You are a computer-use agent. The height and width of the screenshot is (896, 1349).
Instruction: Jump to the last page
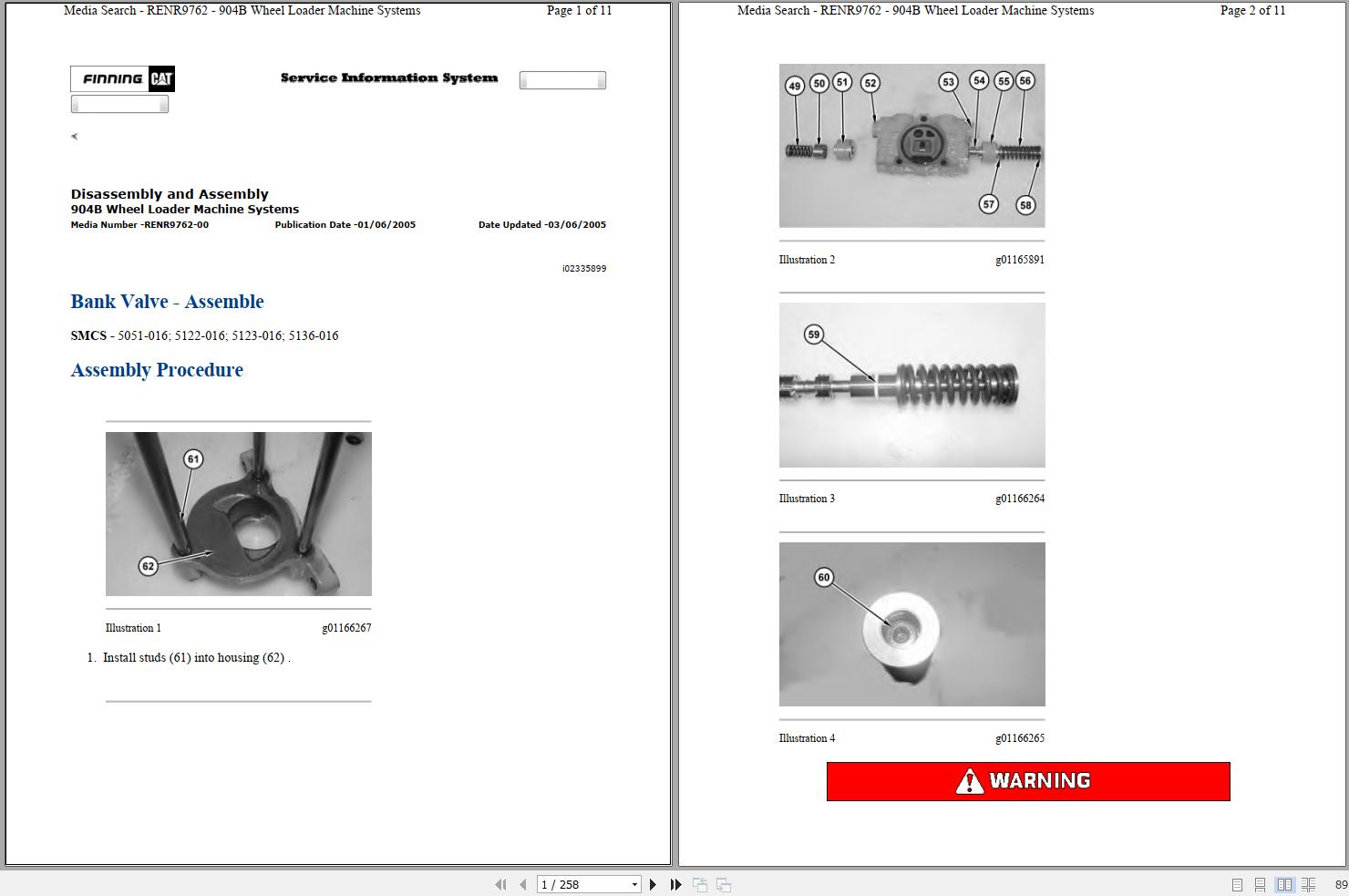(675, 884)
